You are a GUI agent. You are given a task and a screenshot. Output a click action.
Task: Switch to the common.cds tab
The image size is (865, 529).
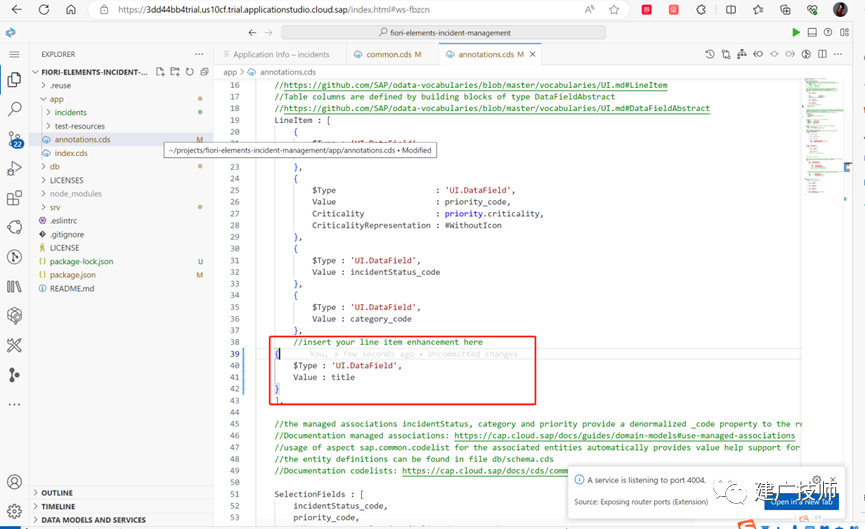pyautogui.click(x=388, y=54)
